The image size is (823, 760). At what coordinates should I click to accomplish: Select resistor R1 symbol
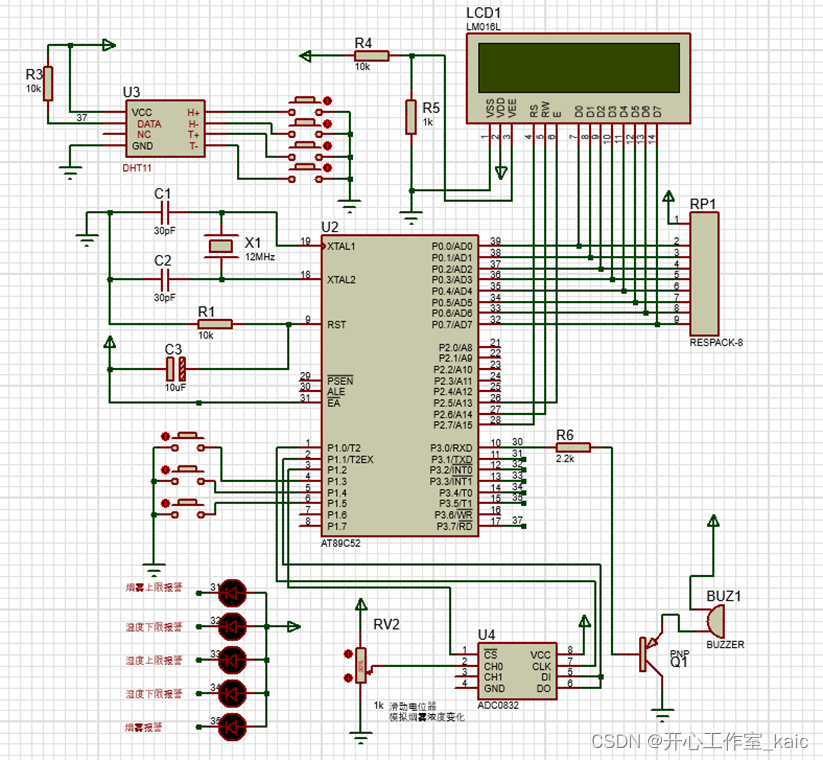pyautogui.click(x=215, y=324)
